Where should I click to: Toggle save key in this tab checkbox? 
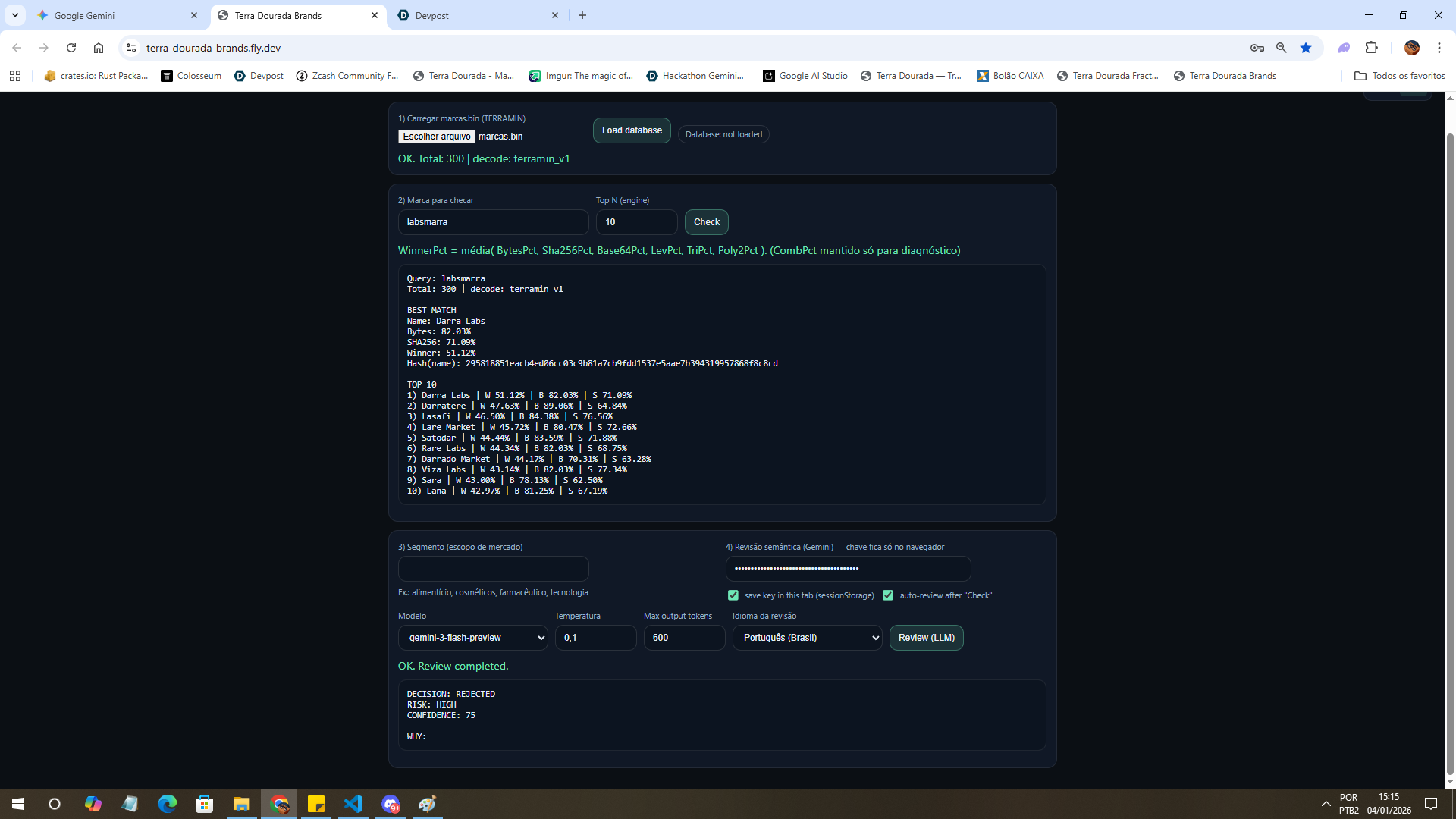point(733,595)
